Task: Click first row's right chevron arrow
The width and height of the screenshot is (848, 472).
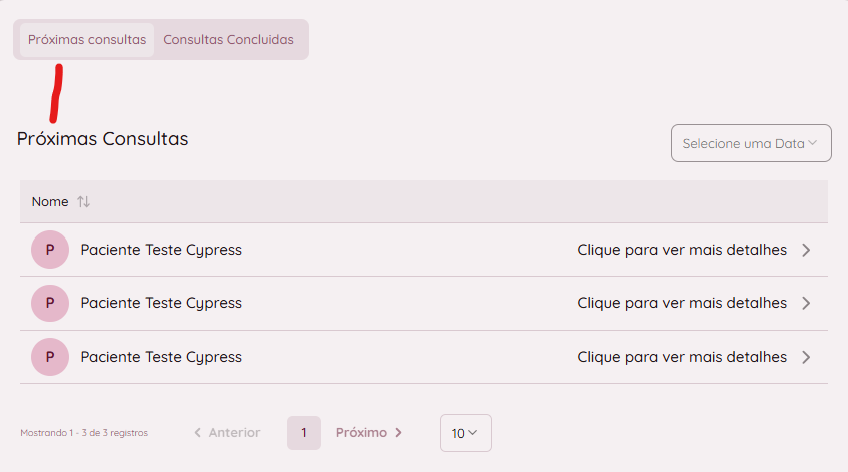Action: pyautogui.click(x=807, y=250)
